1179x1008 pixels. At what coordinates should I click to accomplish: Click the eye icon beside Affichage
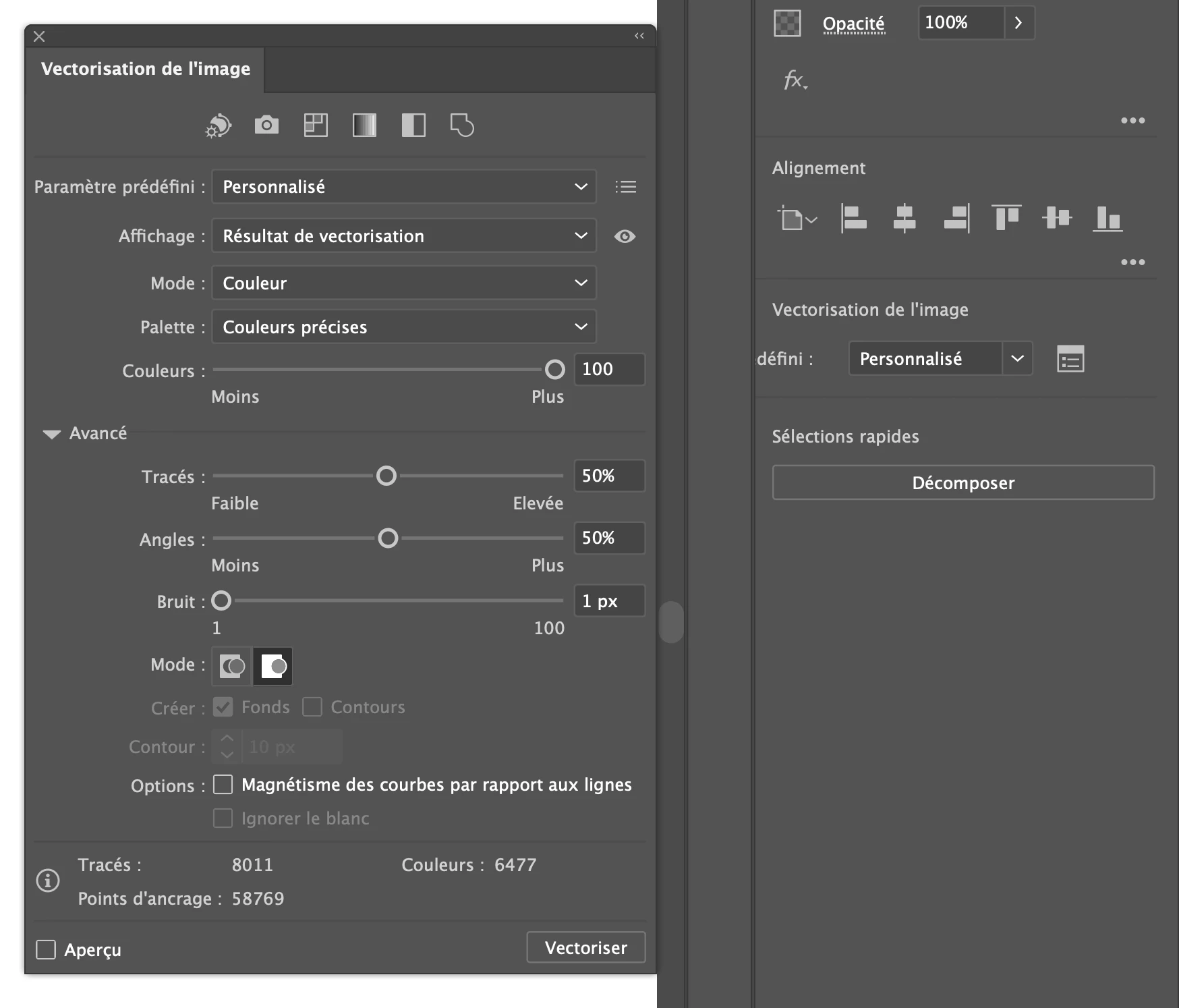click(625, 236)
